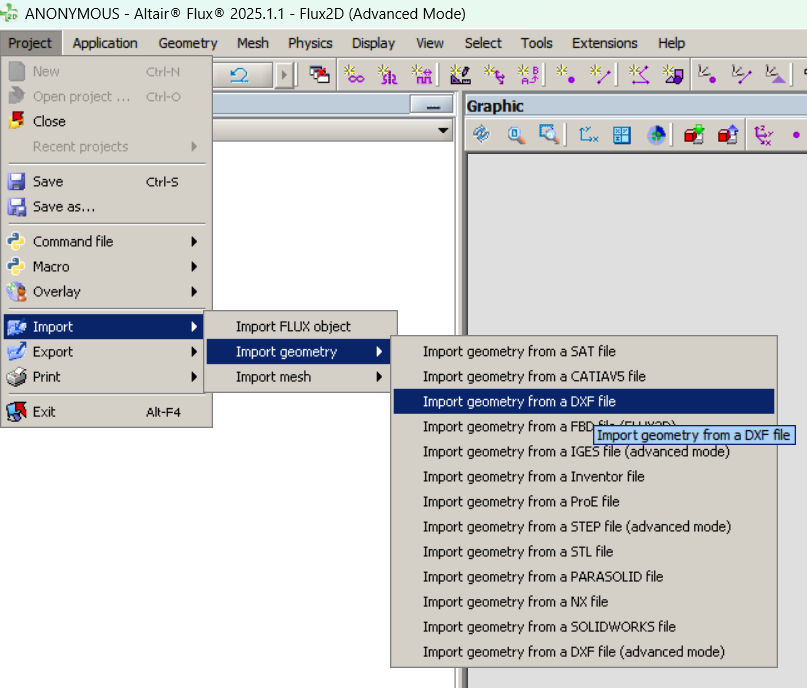Viewport: 807px width, 688px height.
Task: Click the select points icon
Action: click(x=707, y=75)
